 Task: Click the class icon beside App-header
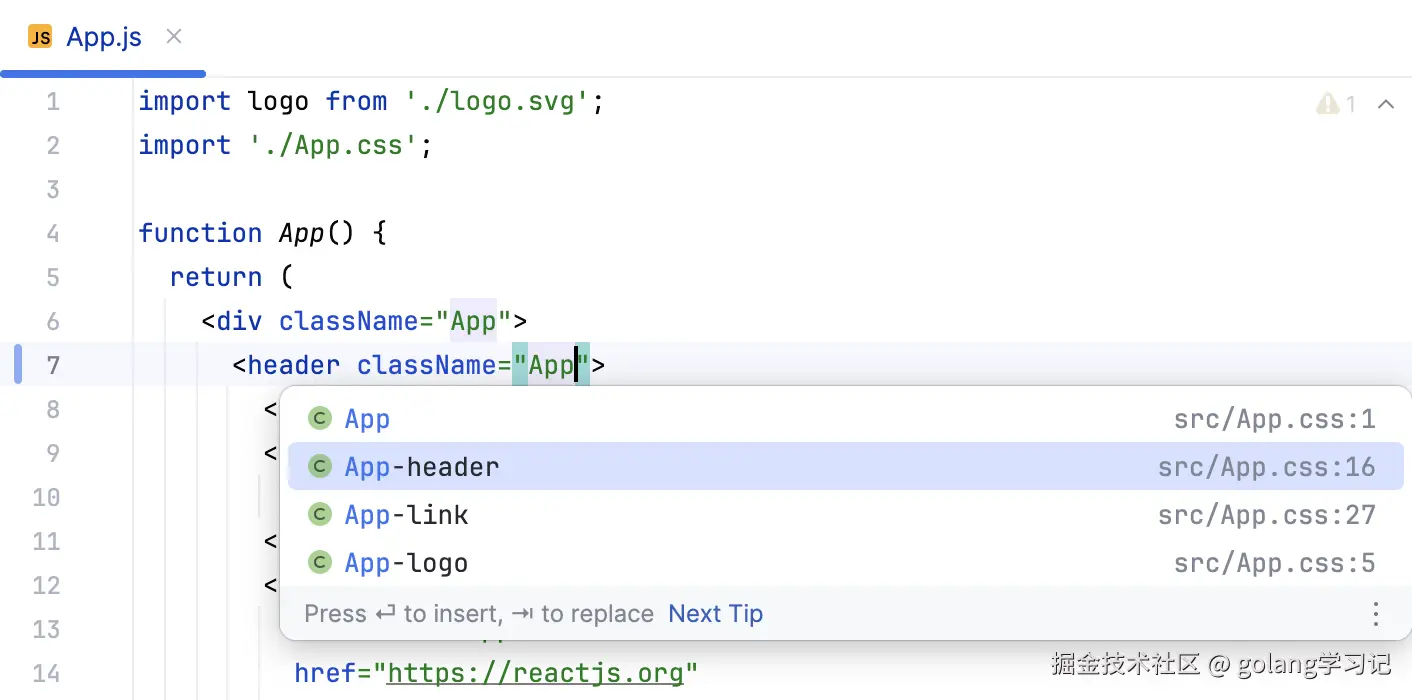(320, 466)
